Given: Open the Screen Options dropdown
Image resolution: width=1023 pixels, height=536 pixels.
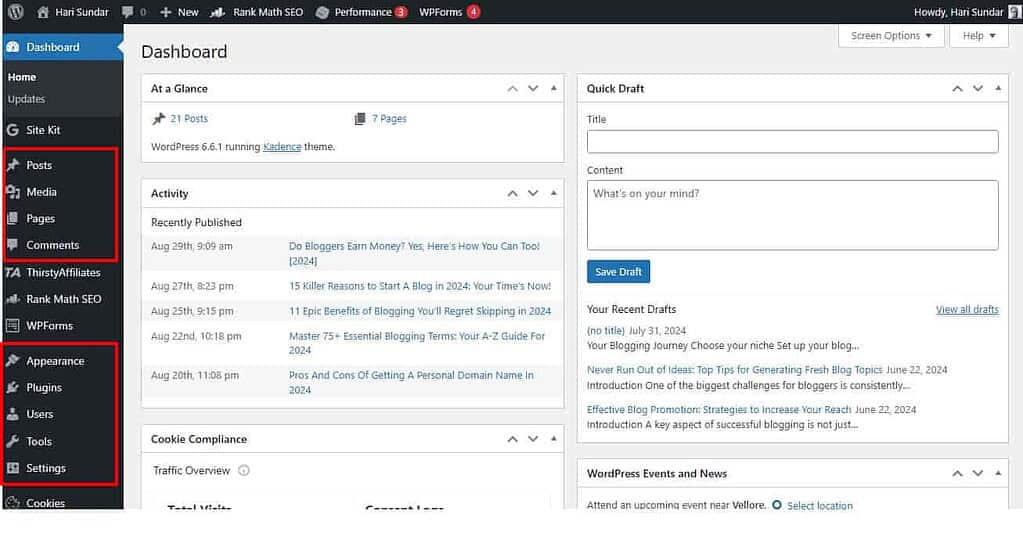Looking at the screenshot, I should pos(891,36).
